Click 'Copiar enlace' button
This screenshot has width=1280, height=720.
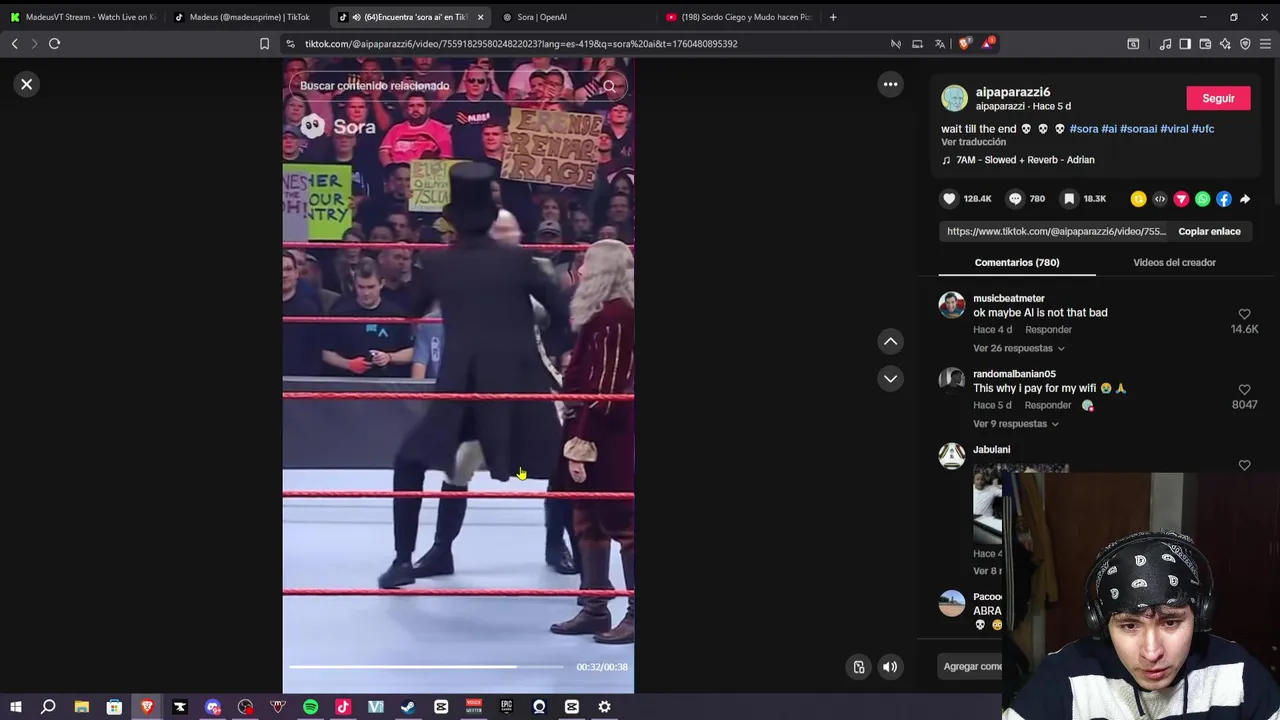coord(1209,231)
